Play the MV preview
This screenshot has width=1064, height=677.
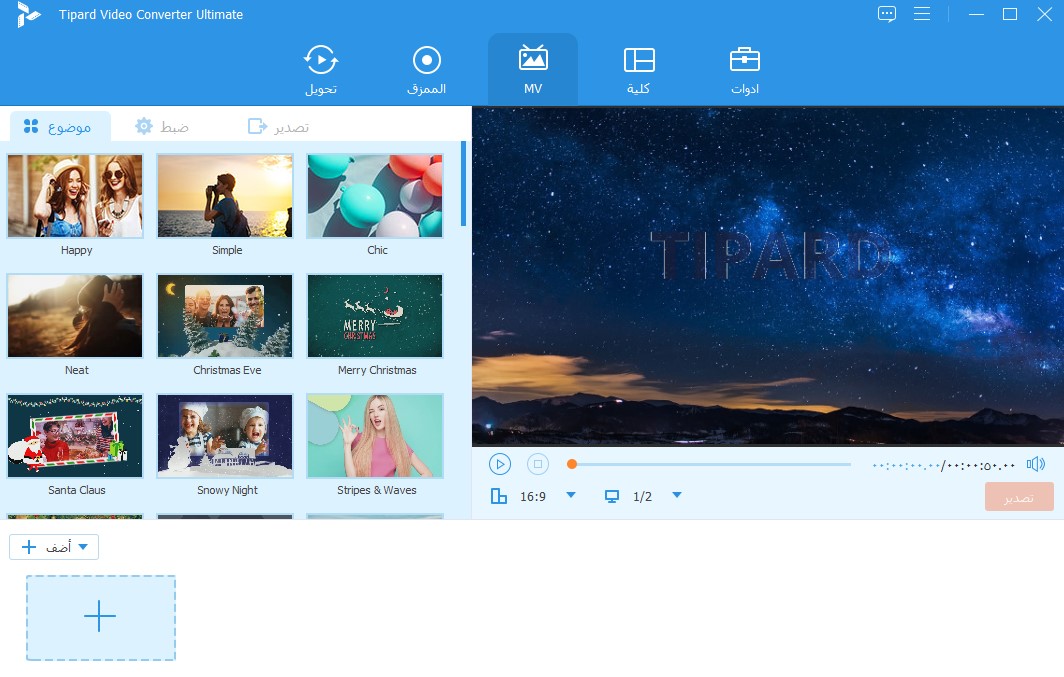pos(500,464)
